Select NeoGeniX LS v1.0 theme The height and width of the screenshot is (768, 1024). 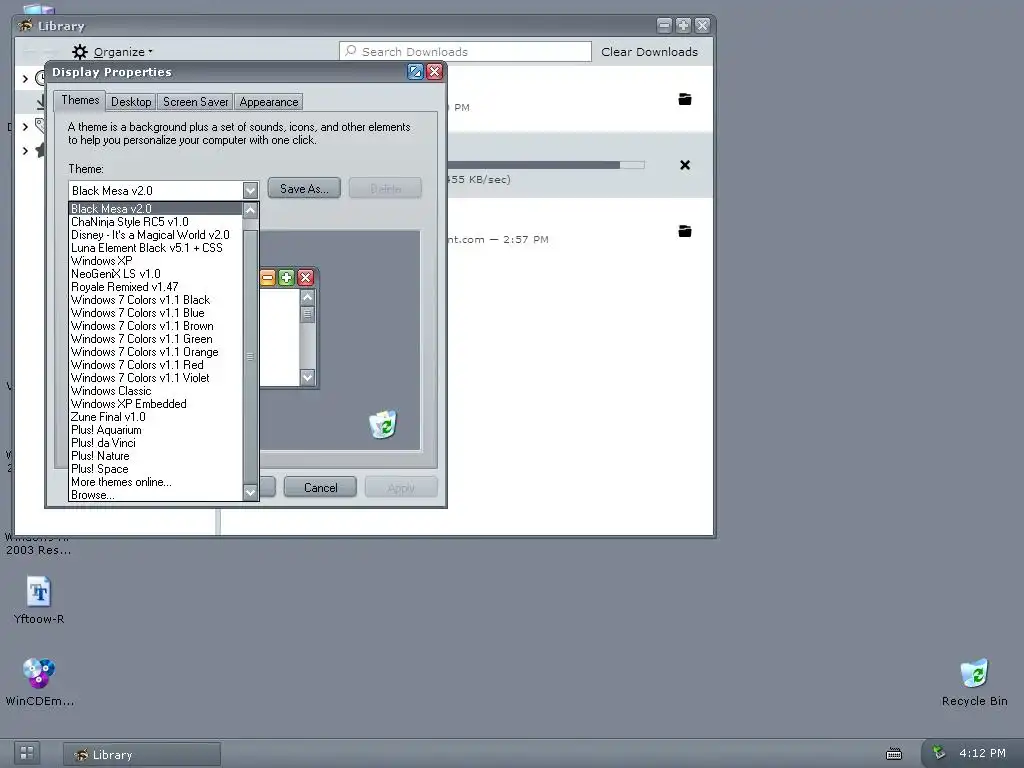tap(155, 274)
